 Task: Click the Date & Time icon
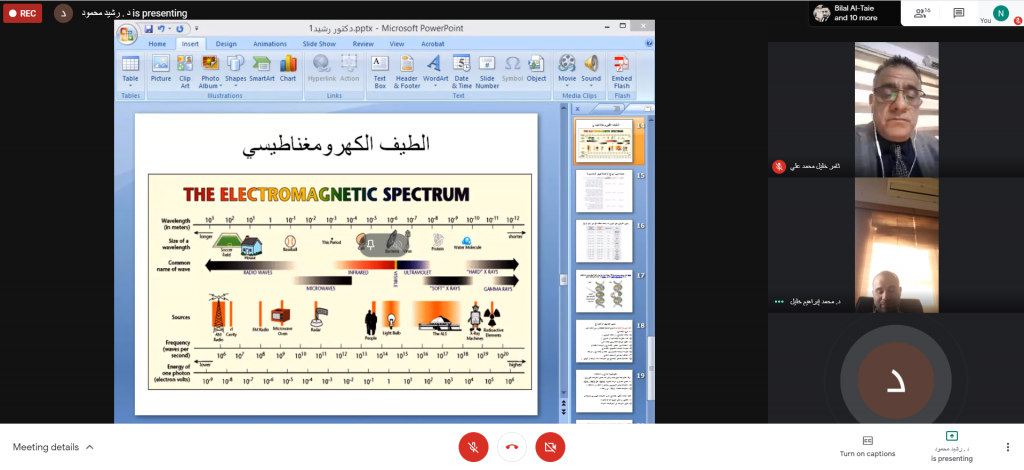coord(462,68)
